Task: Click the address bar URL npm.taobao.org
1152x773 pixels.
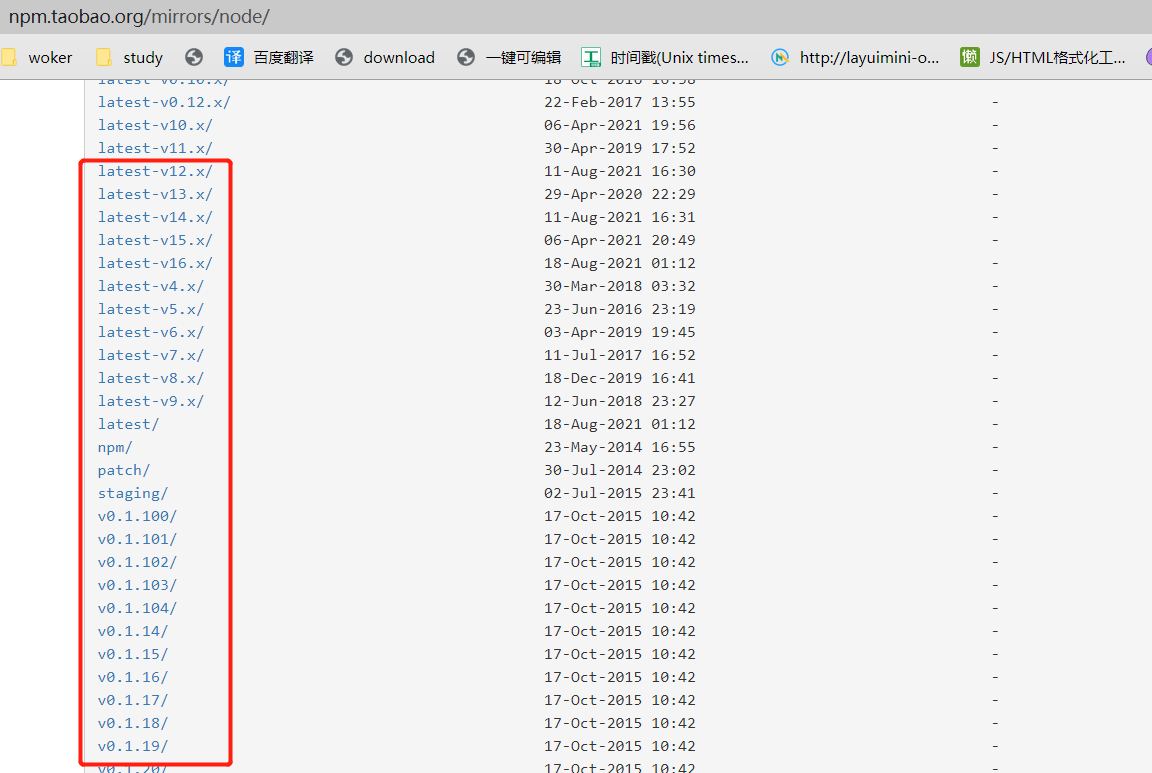Action: point(139,16)
